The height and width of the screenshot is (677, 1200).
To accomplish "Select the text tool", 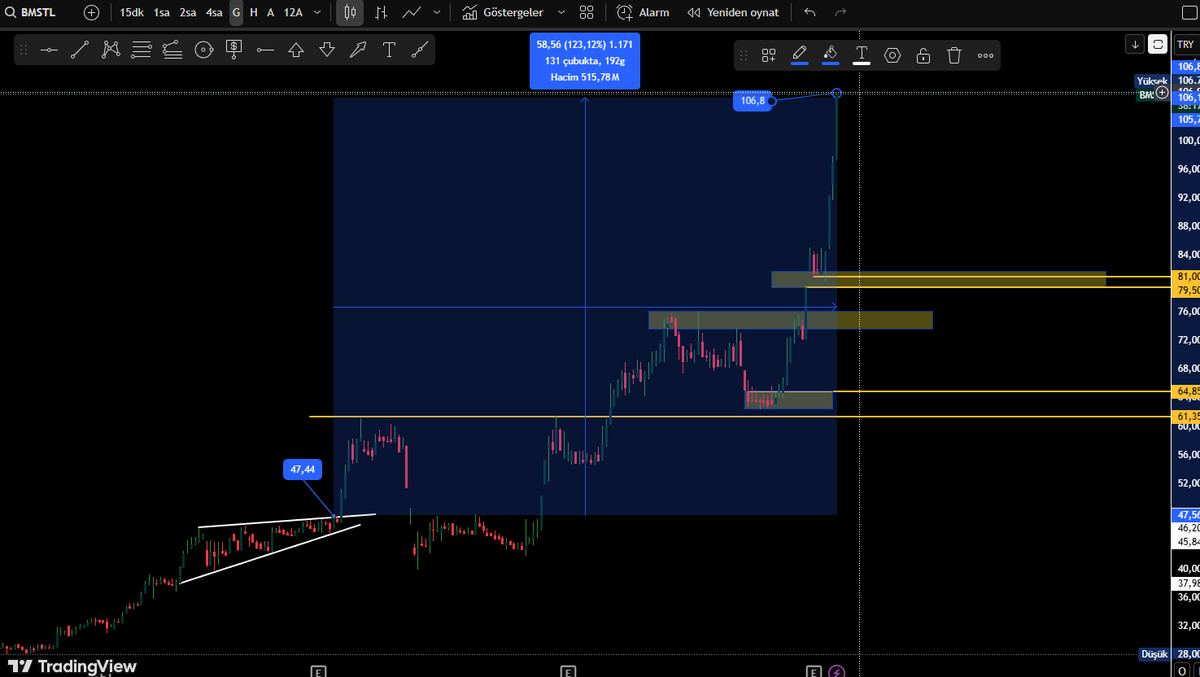I will click(389, 50).
